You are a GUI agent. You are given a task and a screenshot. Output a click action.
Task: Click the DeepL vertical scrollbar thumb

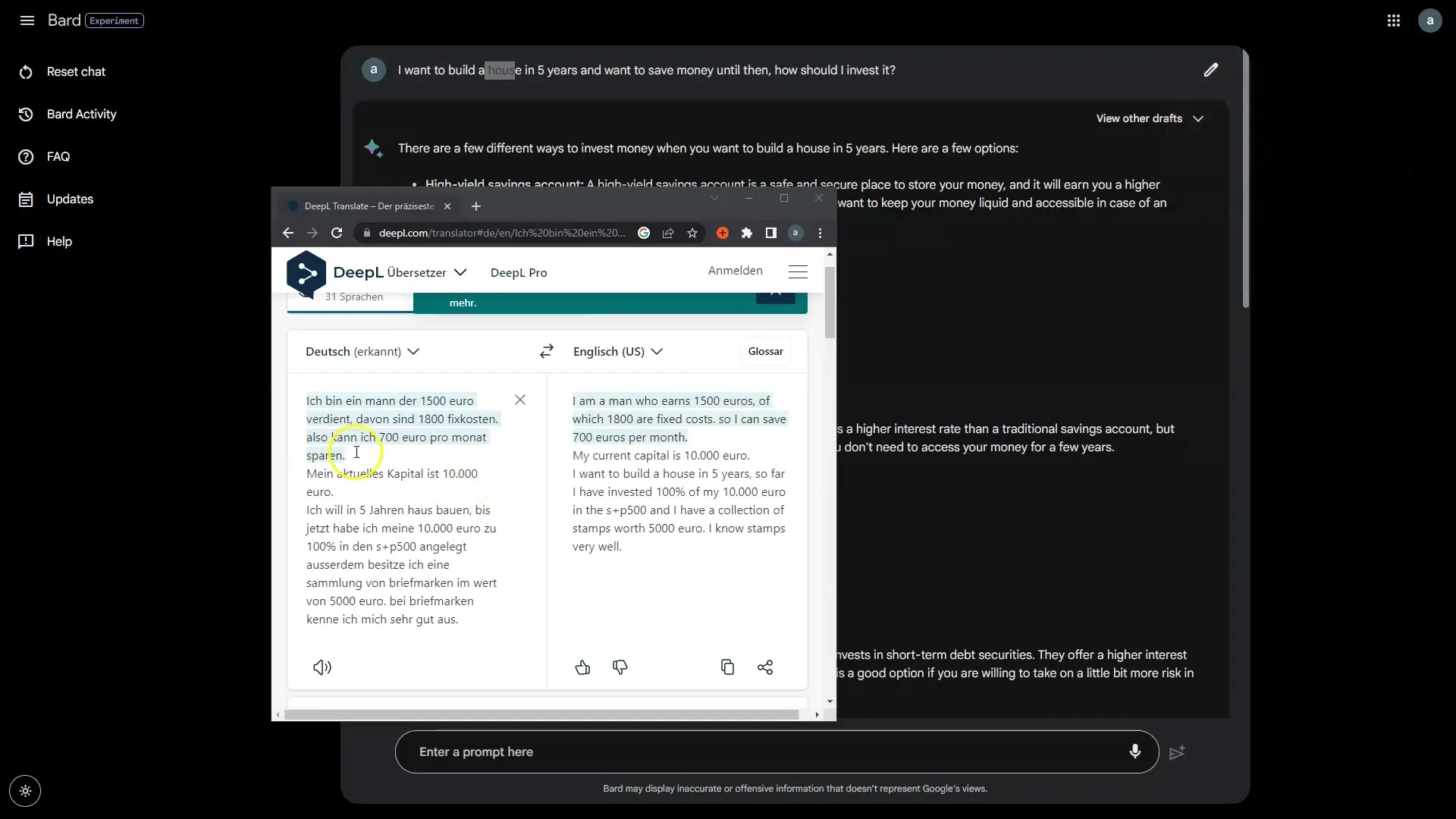click(830, 303)
